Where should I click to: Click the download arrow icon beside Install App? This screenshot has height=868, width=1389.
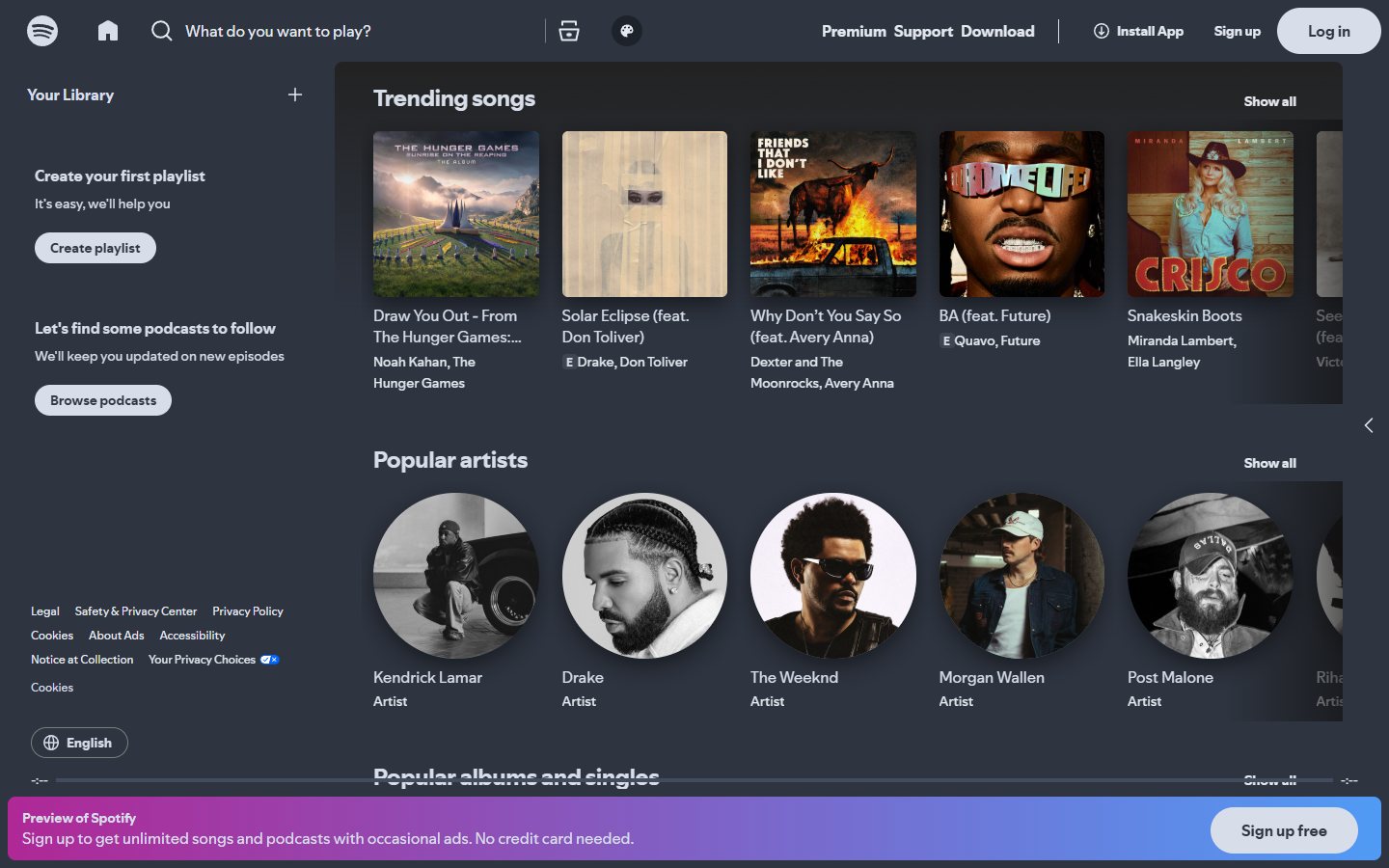click(x=1102, y=31)
